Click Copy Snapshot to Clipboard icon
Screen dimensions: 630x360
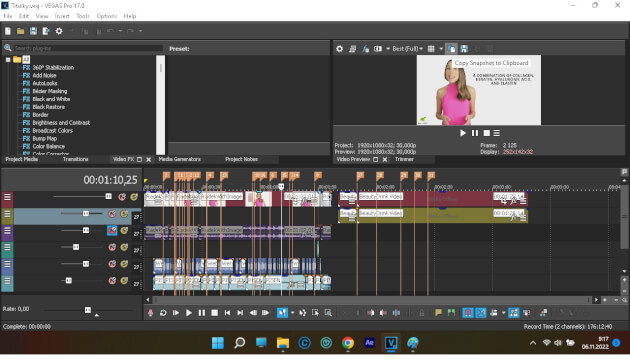[x=451, y=49]
